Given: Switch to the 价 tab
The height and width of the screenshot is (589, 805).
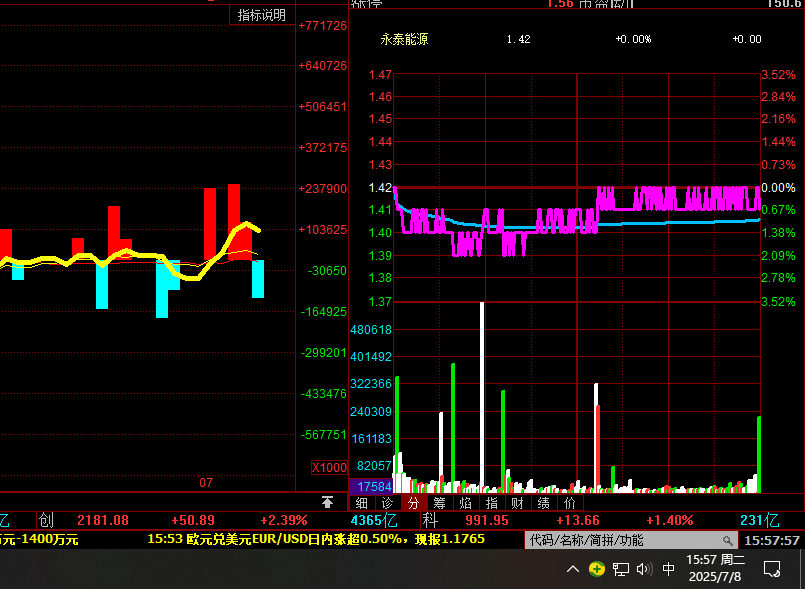Looking at the screenshot, I should coord(570,503).
